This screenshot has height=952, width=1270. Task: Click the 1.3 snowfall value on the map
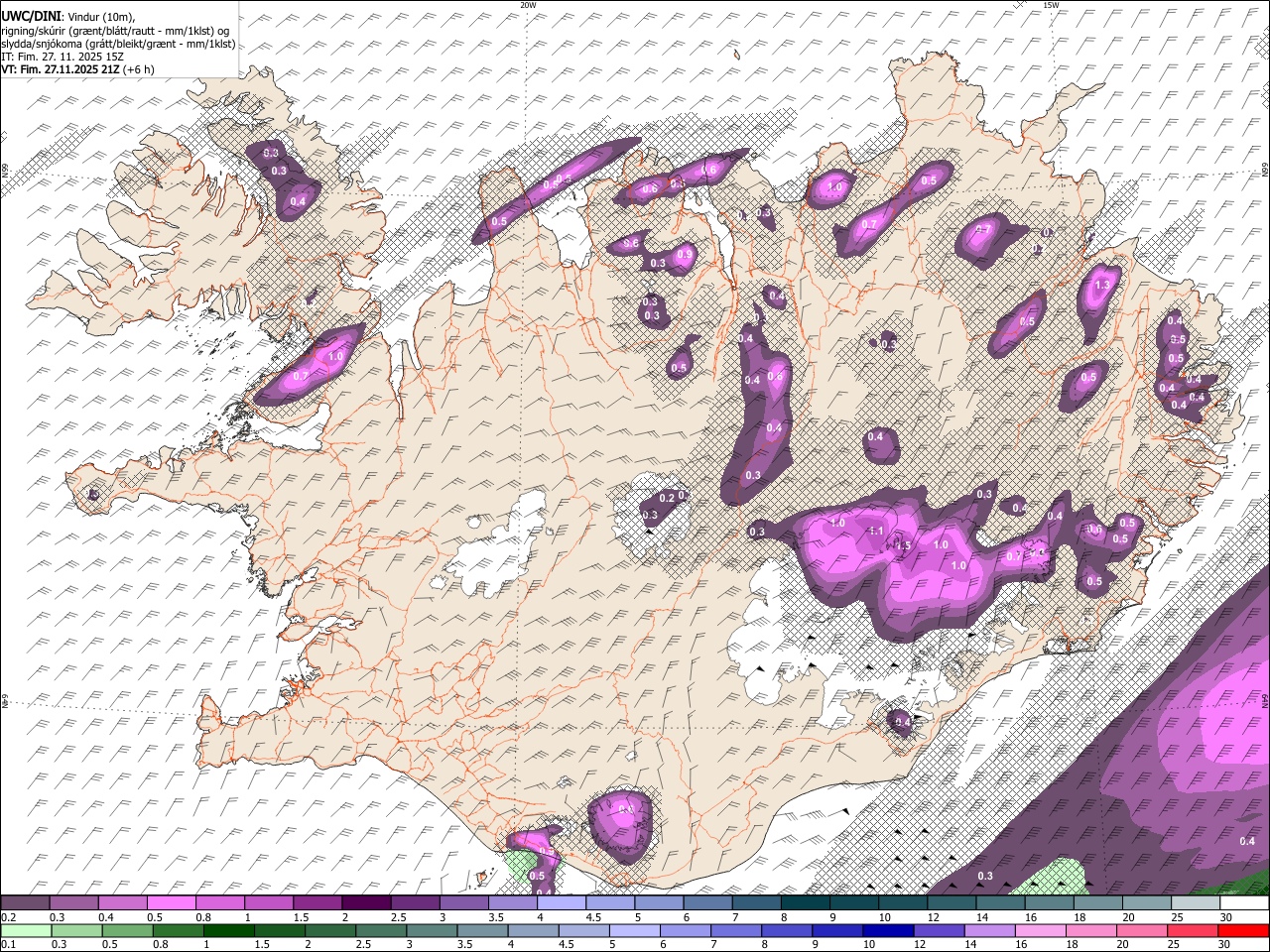[x=1101, y=286]
